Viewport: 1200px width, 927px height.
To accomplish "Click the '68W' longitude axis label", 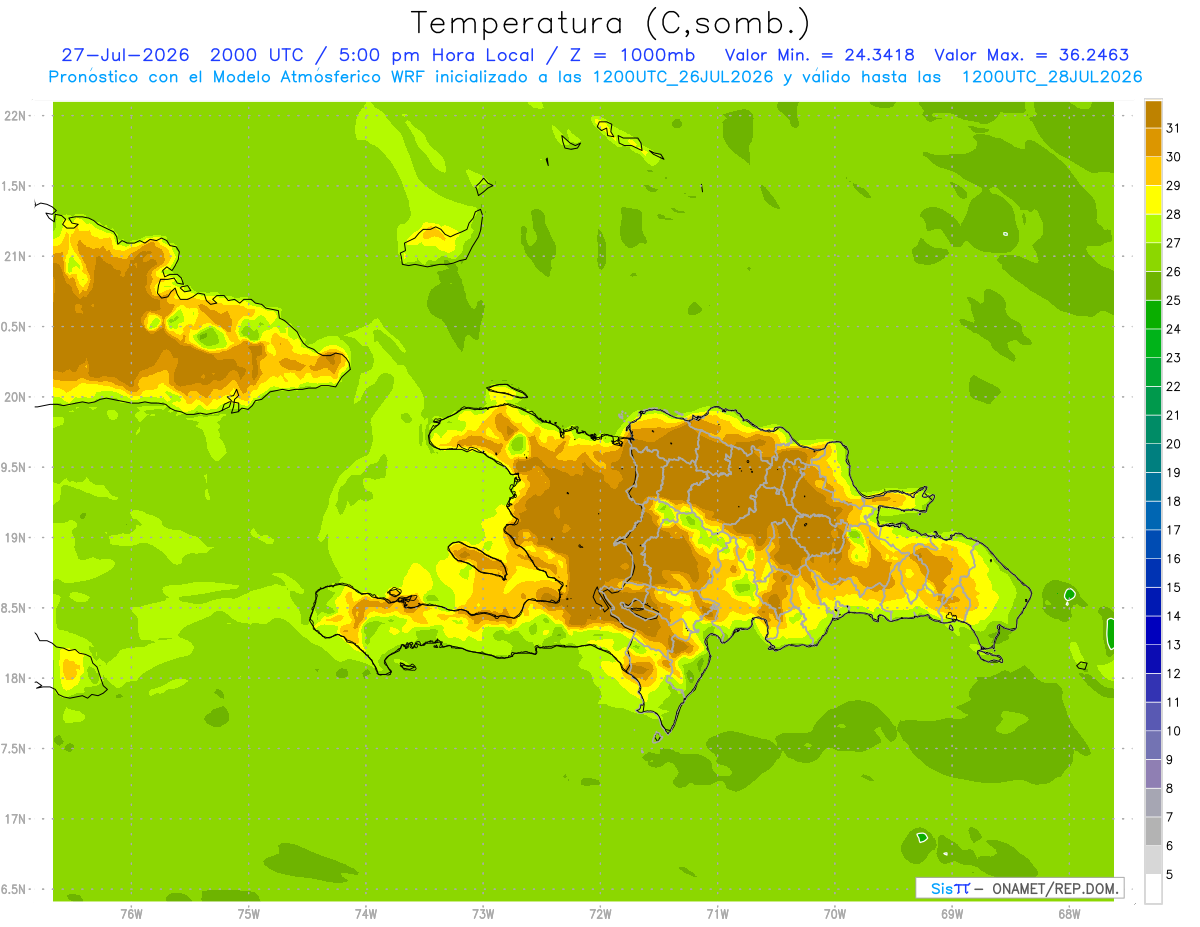I will (1068, 912).
